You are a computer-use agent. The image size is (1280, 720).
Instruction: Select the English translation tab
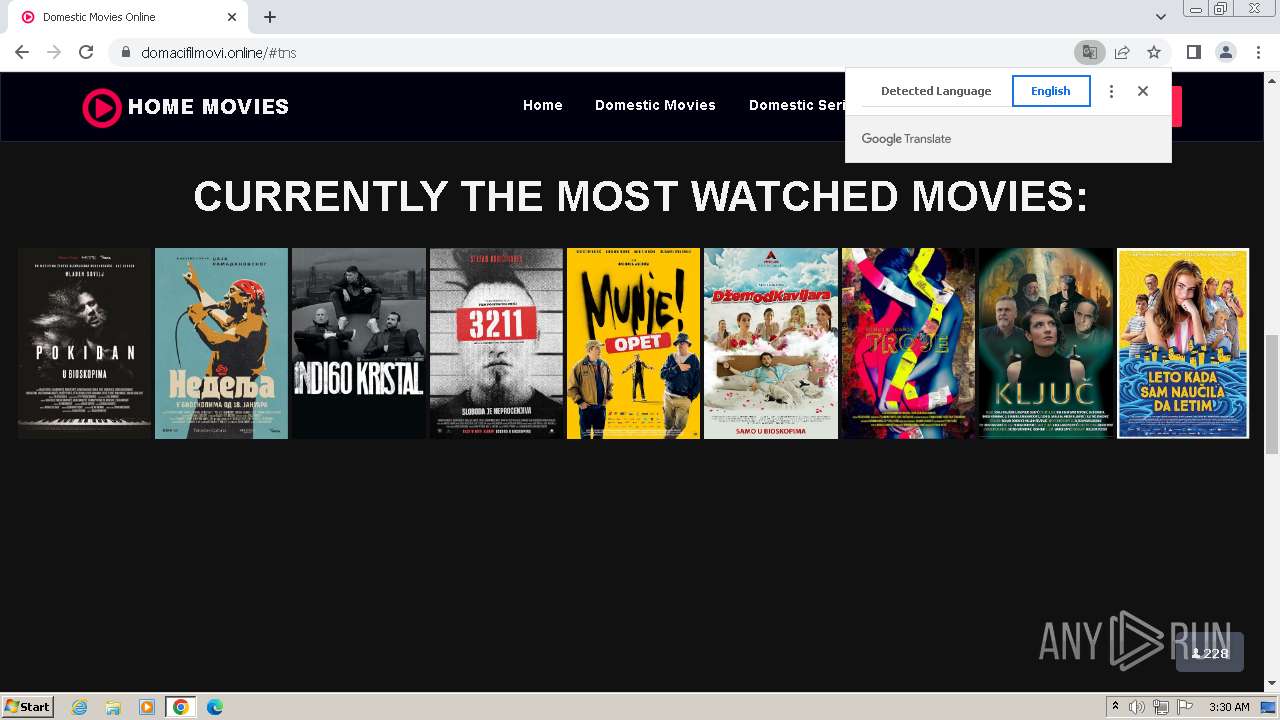(x=1051, y=91)
